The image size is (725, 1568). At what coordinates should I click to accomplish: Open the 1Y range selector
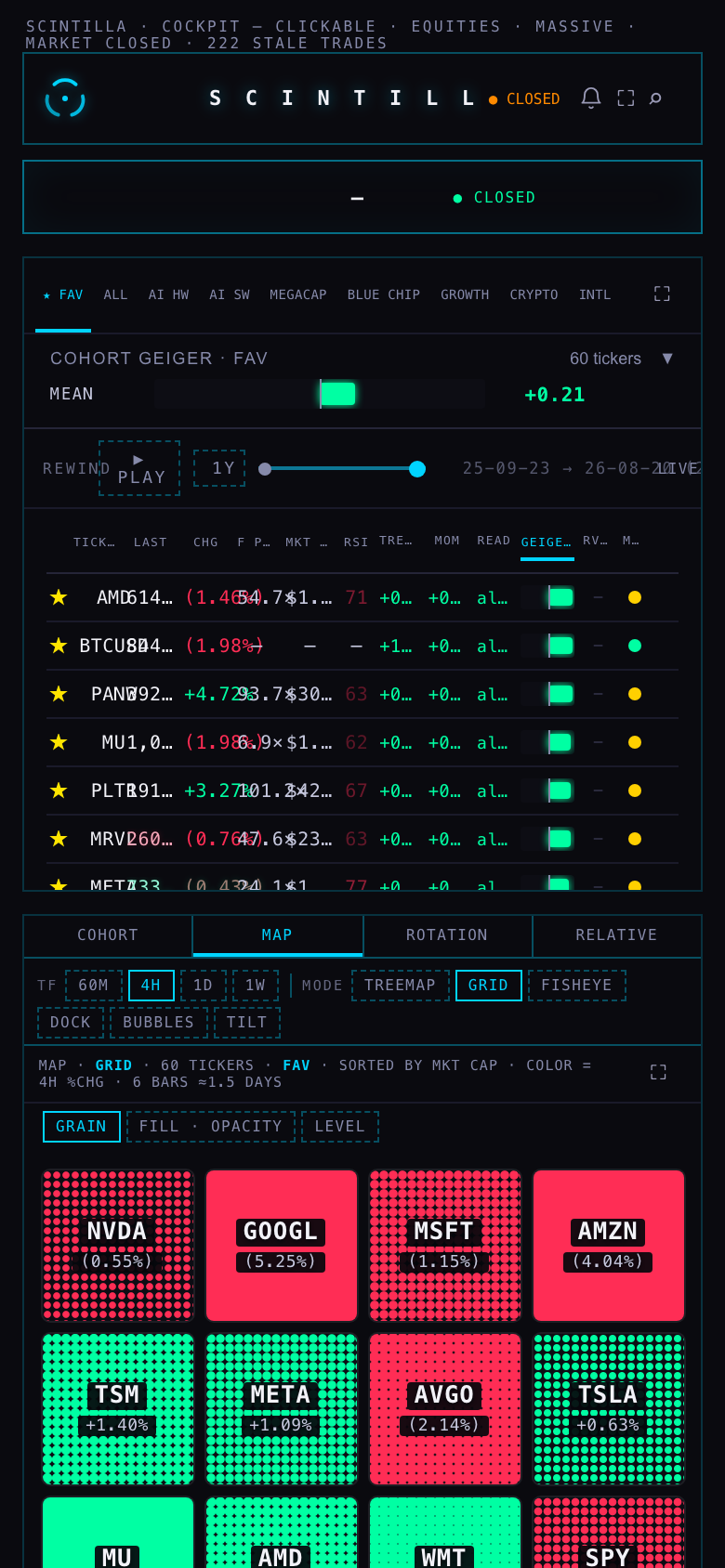(x=219, y=468)
